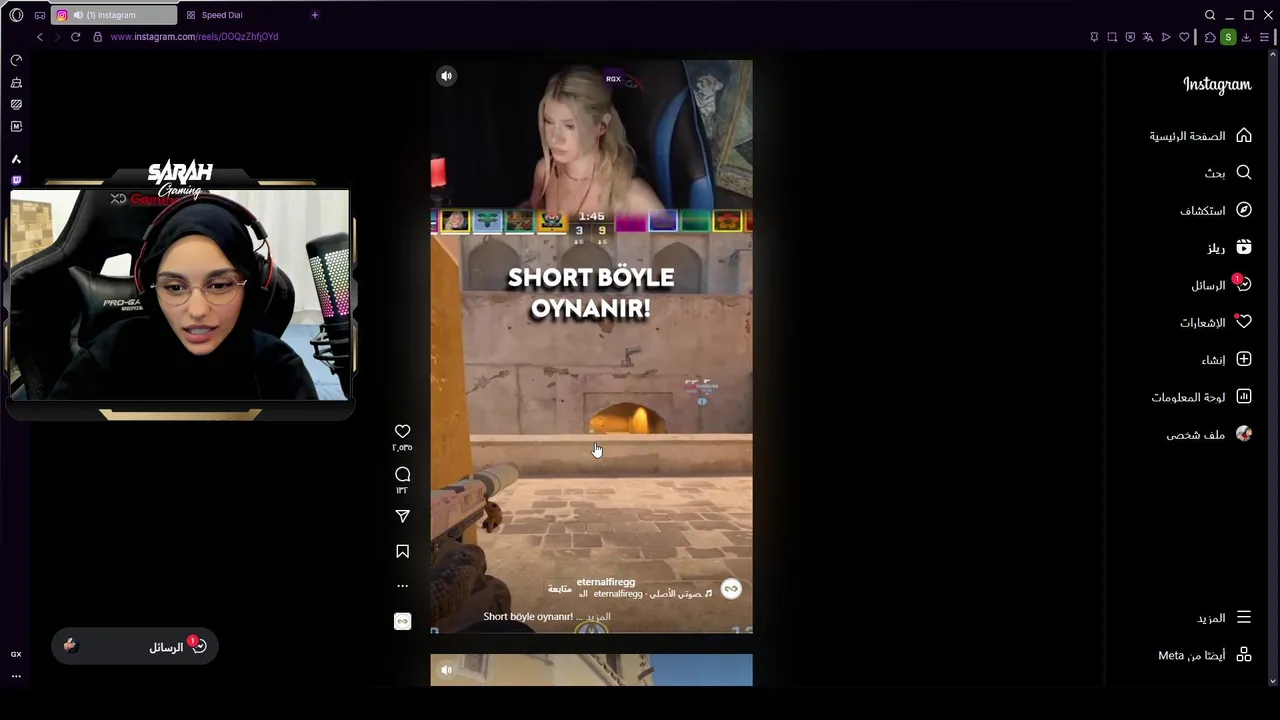Screen dimensions: 1280x720
Task: Like the reel with heart icon
Action: (402, 431)
